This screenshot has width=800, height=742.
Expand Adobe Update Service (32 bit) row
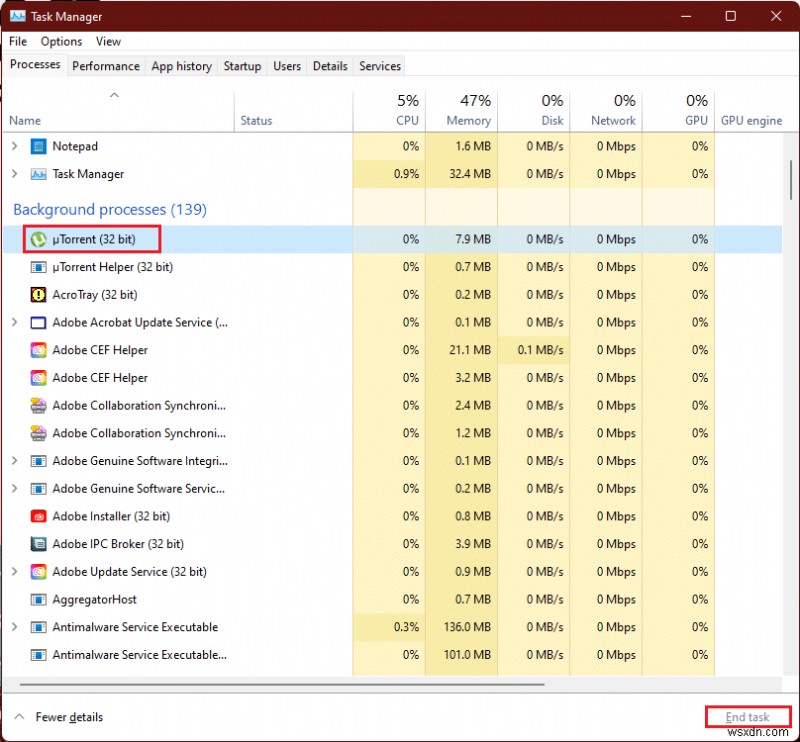(x=15, y=572)
